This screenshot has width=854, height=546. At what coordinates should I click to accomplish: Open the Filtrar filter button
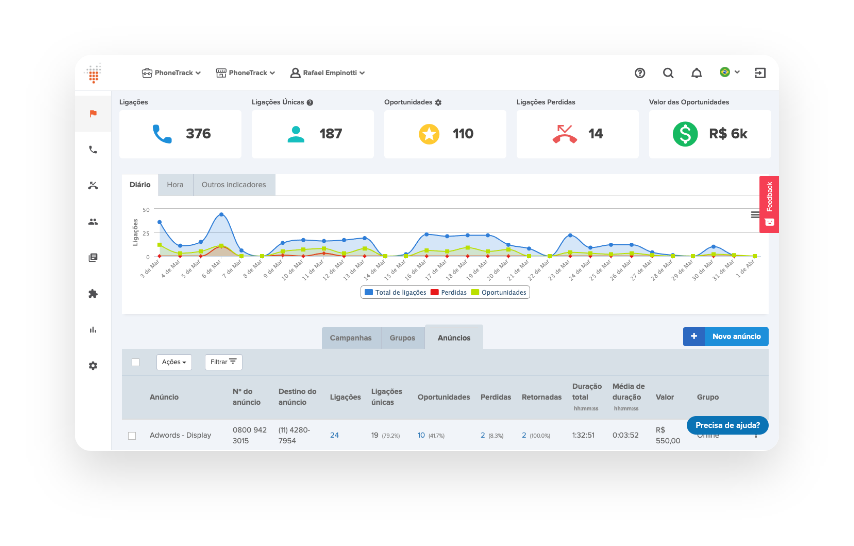point(223,362)
